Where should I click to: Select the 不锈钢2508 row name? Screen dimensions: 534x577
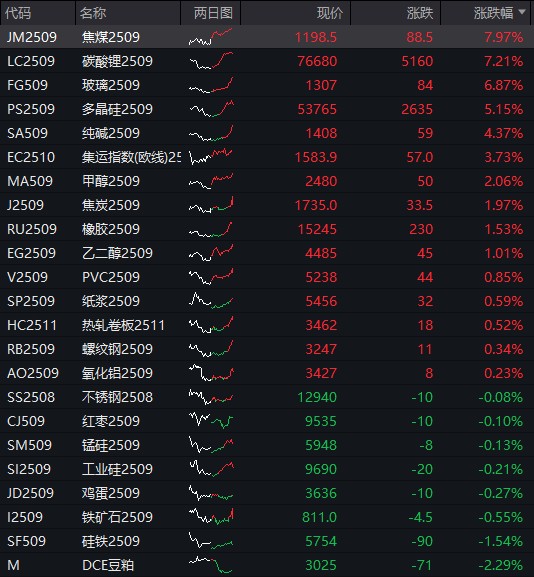117,397
